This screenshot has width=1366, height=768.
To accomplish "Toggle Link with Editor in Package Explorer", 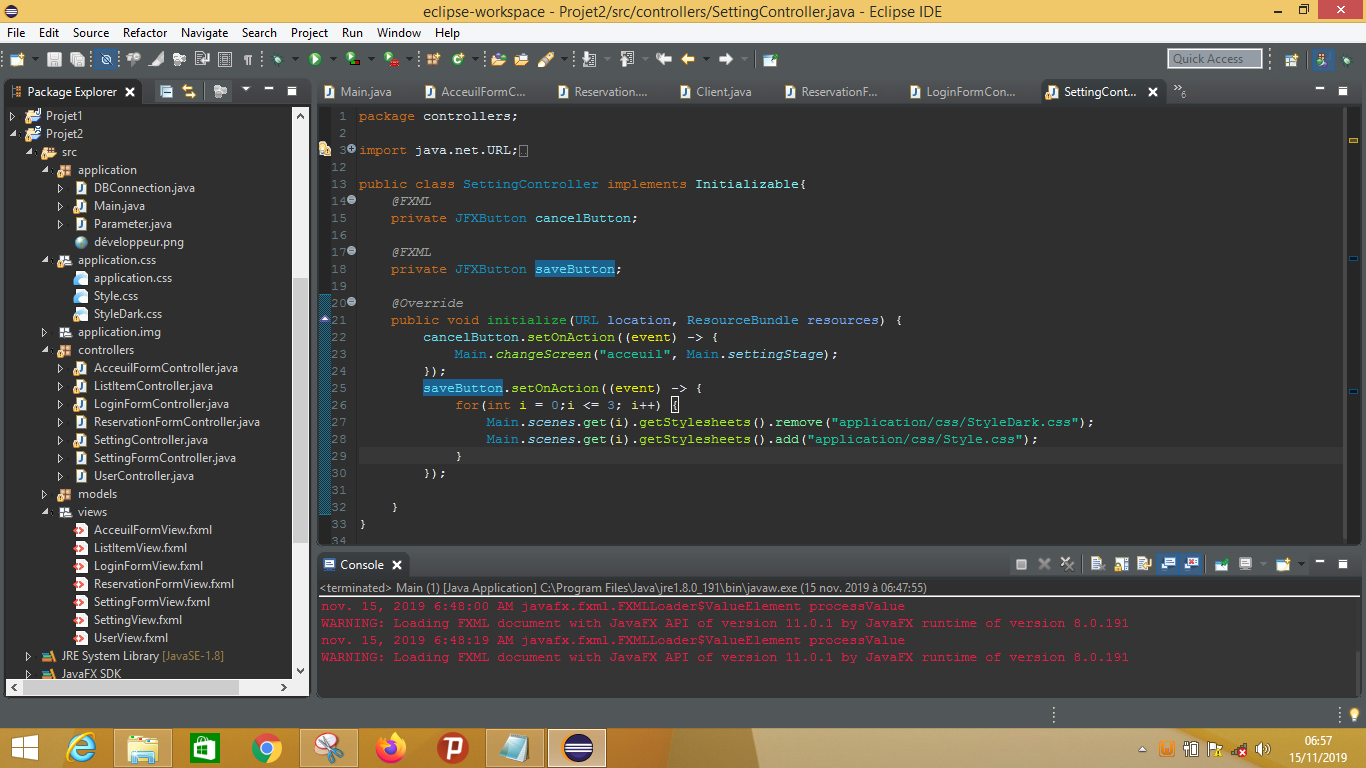I will click(188, 91).
